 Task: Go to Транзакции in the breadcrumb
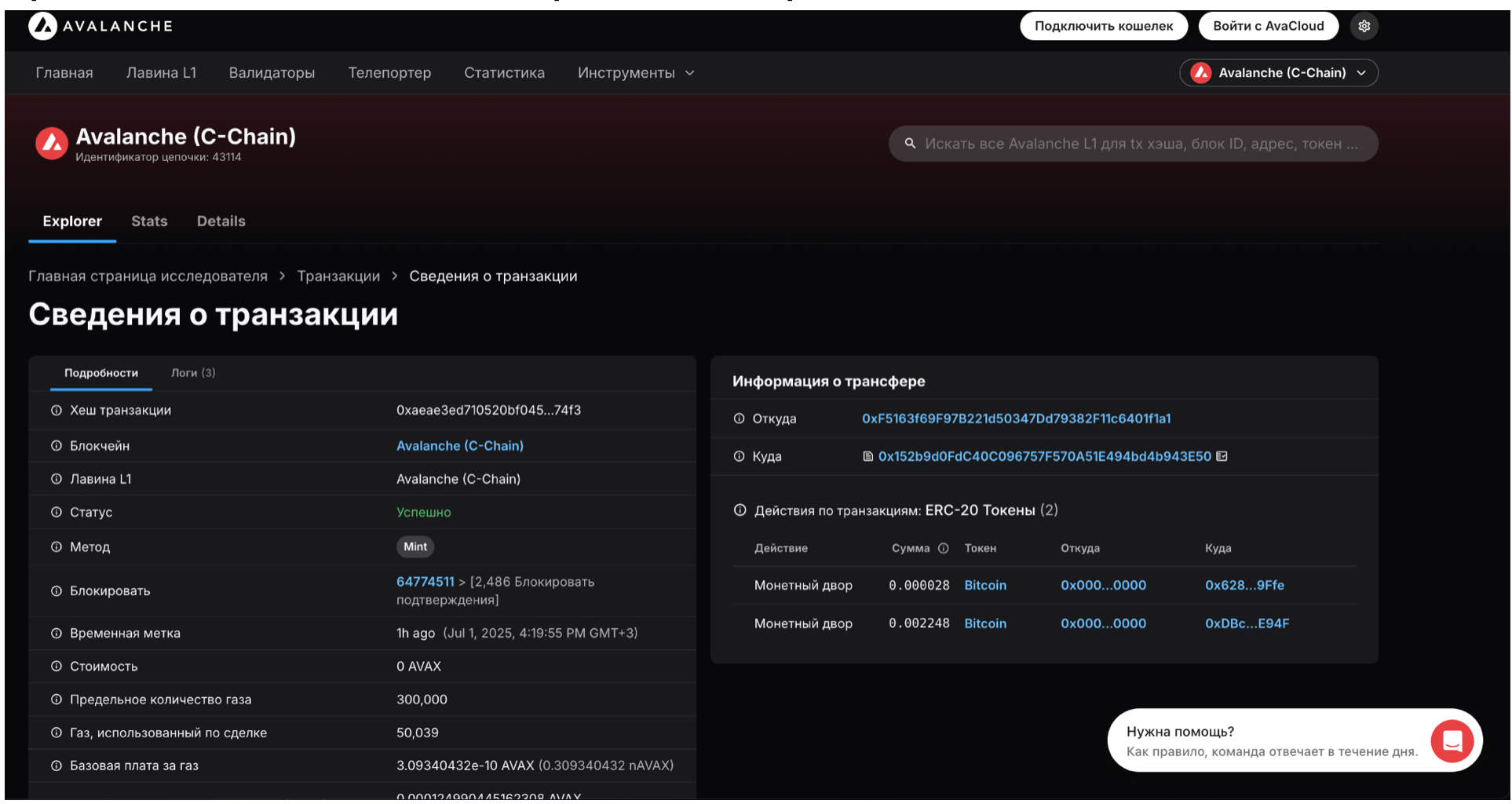coord(338,276)
